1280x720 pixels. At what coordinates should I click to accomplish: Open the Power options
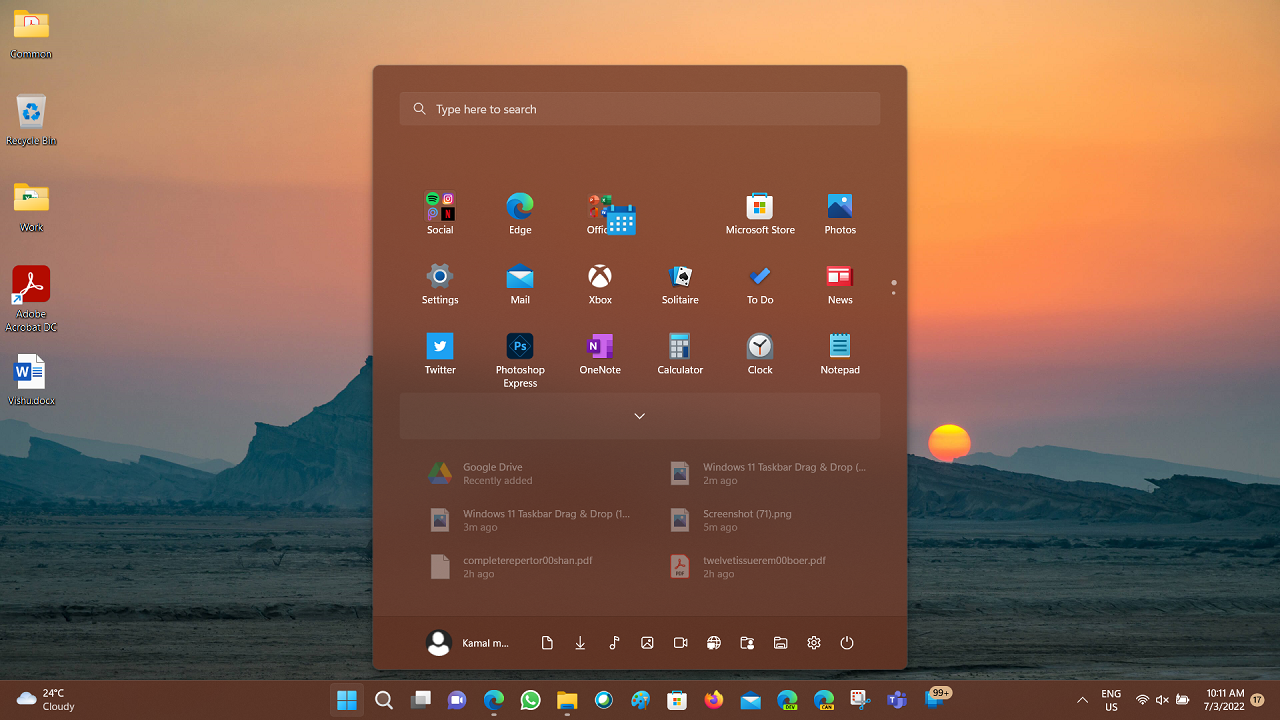tap(847, 643)
